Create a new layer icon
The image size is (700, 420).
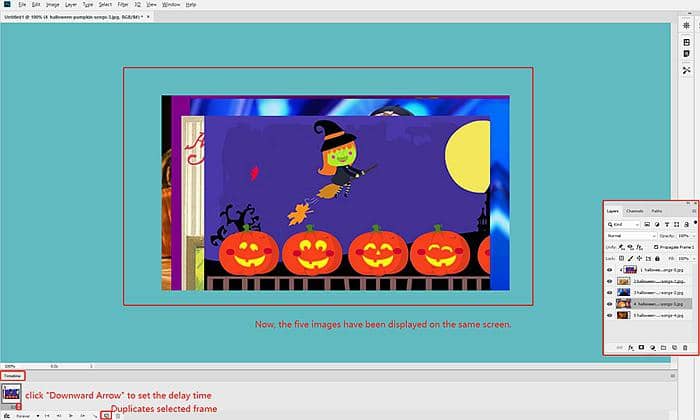click(x=675, y=348)
